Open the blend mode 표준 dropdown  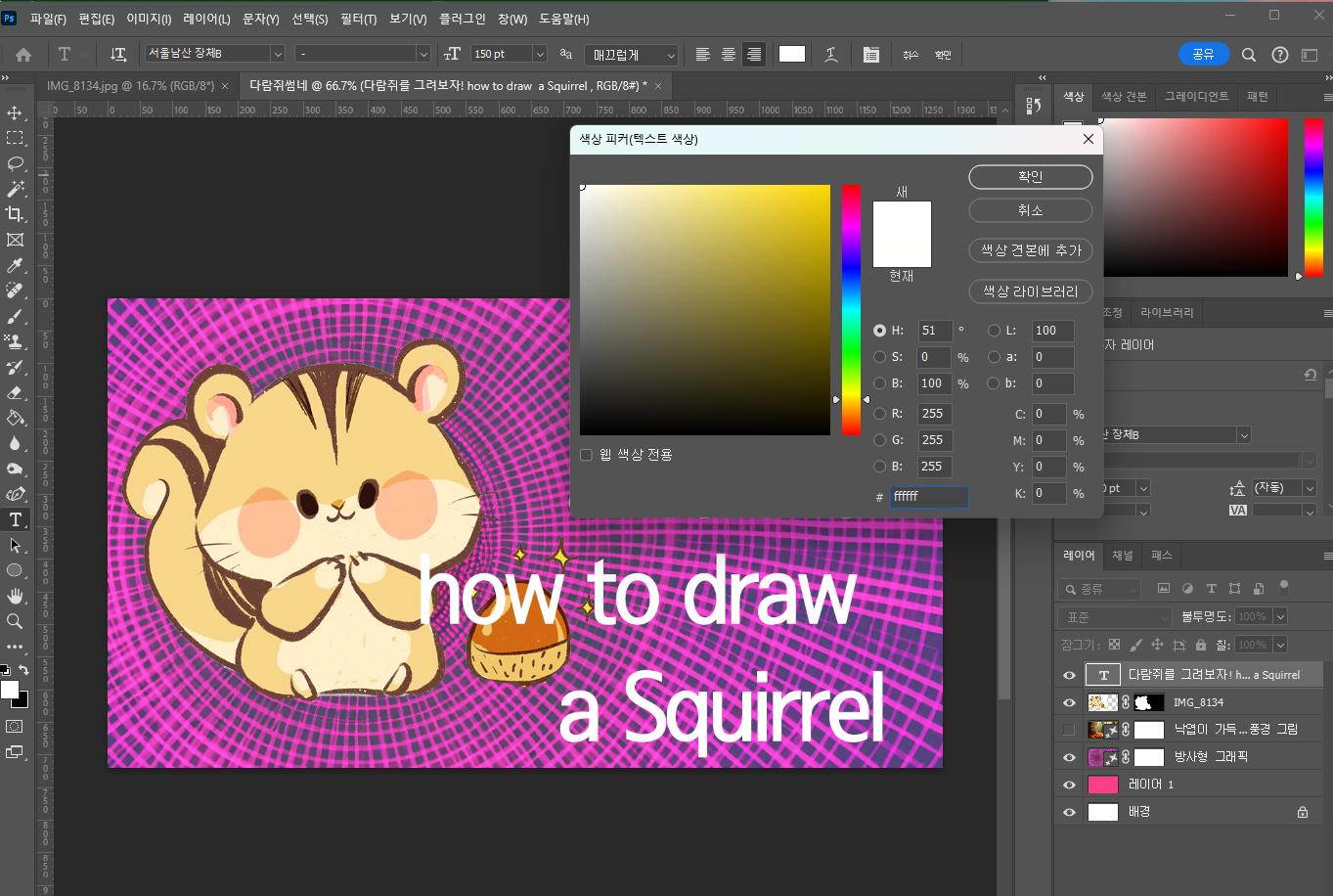tap(1115, 617)
